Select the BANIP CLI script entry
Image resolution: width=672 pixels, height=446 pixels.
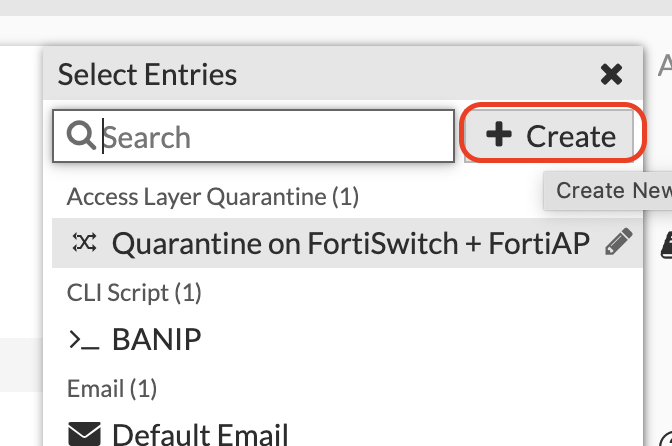(347, 340)
